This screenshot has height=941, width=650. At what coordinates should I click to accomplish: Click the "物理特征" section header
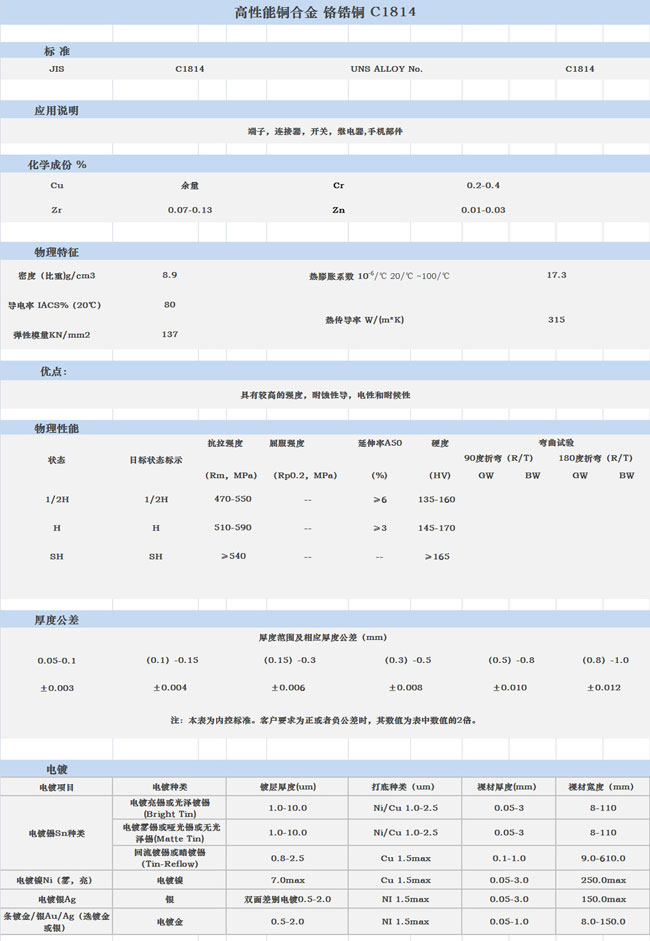tap(56, 251)
